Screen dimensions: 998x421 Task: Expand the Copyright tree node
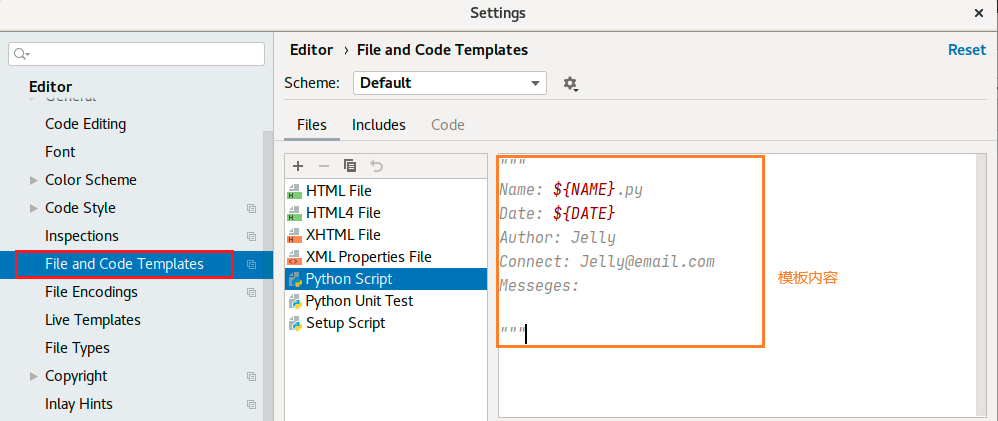pos(34,376)
